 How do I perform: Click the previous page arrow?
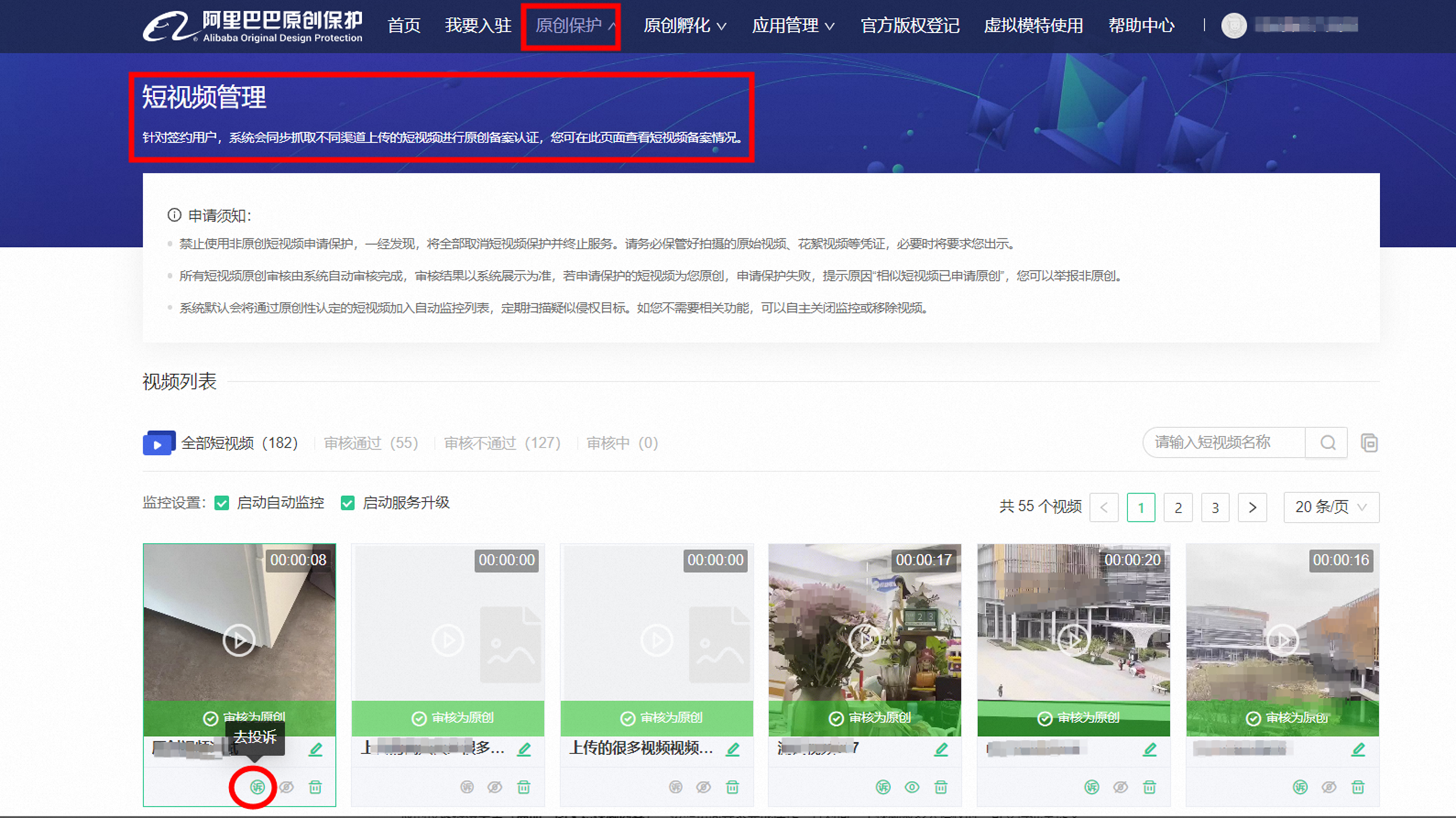1104,507
